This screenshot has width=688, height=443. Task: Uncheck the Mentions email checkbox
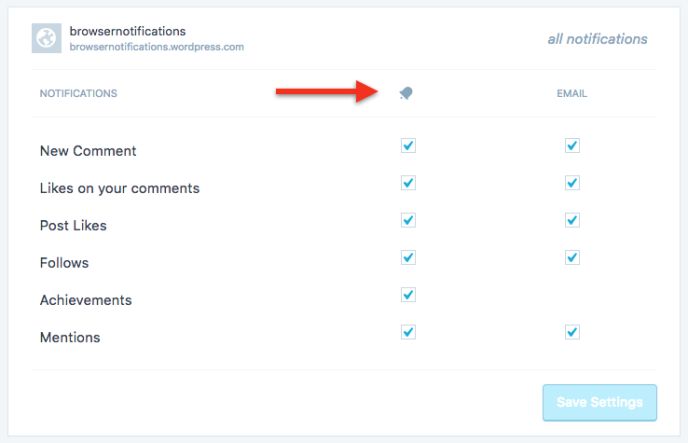click(572, 331)
